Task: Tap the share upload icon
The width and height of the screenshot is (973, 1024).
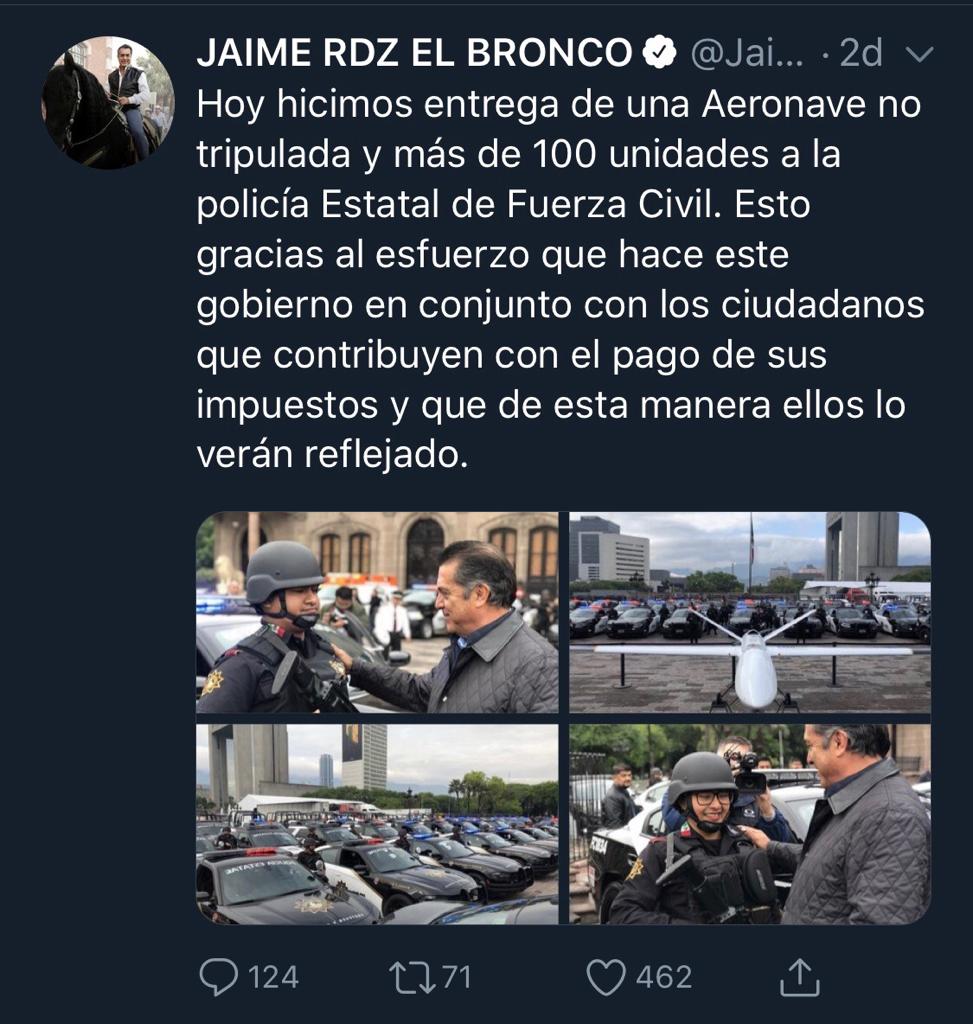Action: tap(800, 977)
